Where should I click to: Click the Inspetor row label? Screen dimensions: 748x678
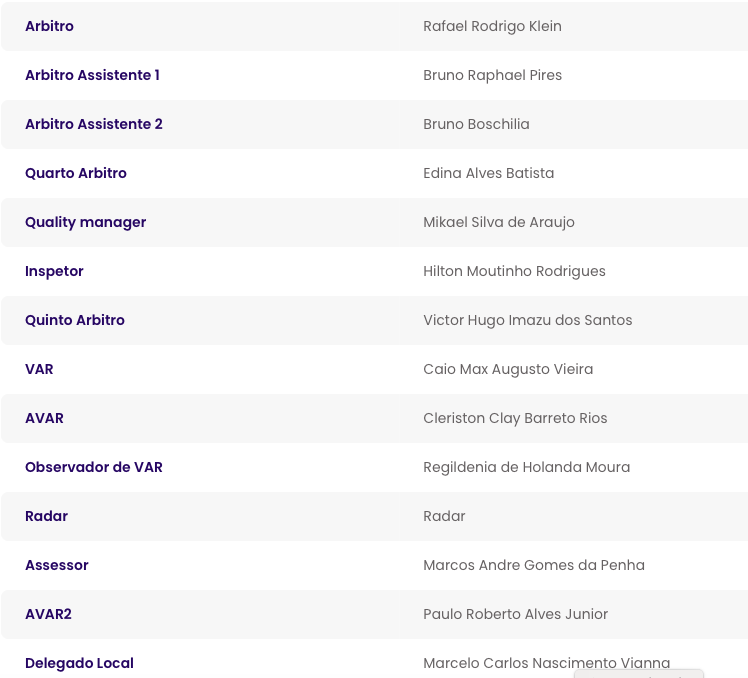click(54, 271)
